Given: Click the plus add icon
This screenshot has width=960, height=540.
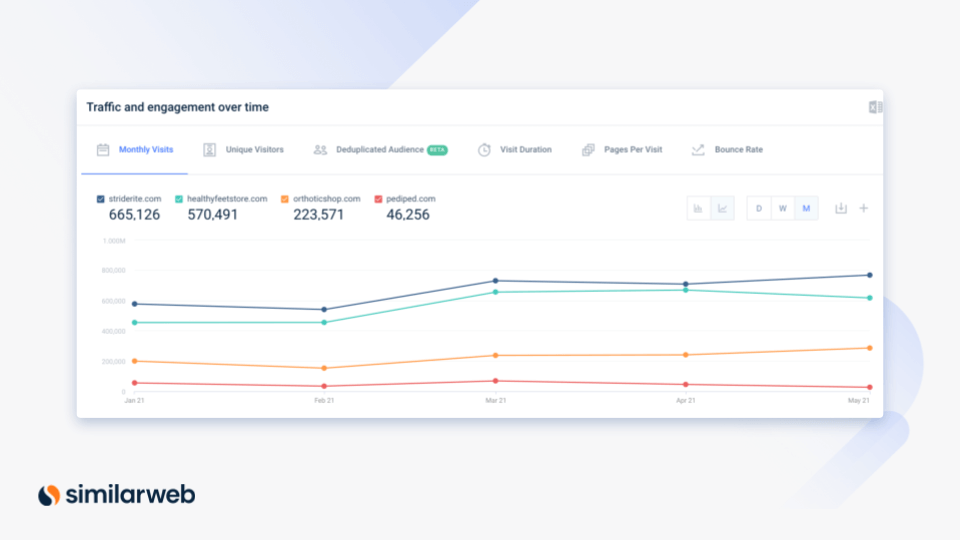Looking at the screenshot, I should click(864, 209).
